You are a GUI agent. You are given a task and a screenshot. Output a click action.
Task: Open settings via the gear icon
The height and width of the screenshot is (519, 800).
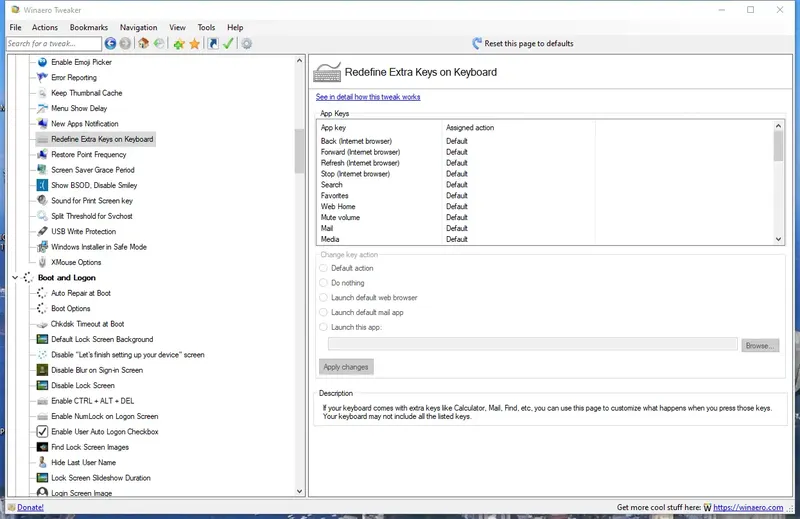[x=247, y=43]
